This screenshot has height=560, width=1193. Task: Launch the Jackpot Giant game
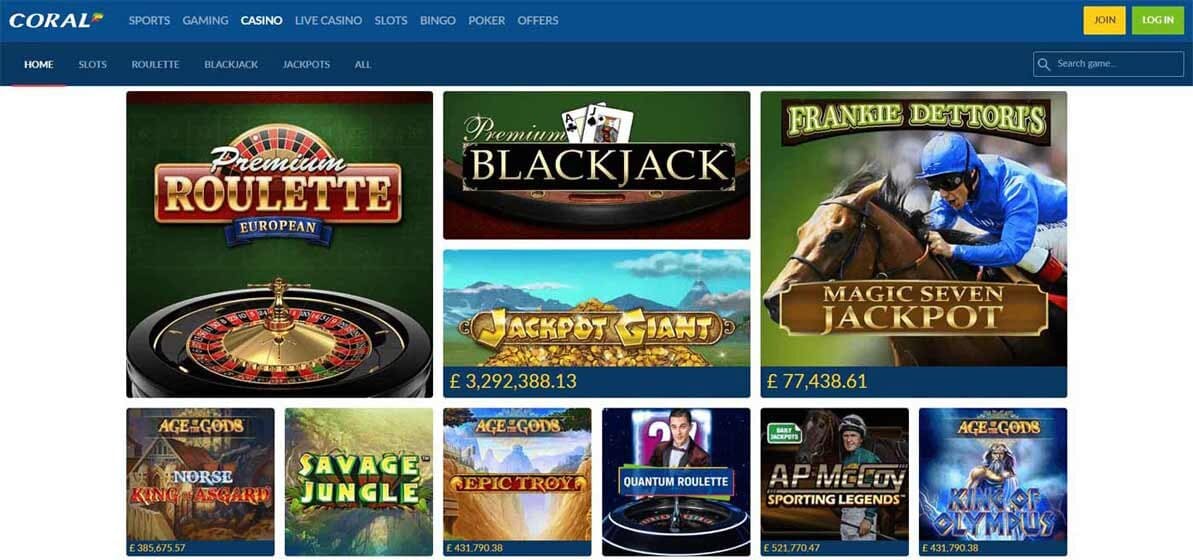(596, 323)
